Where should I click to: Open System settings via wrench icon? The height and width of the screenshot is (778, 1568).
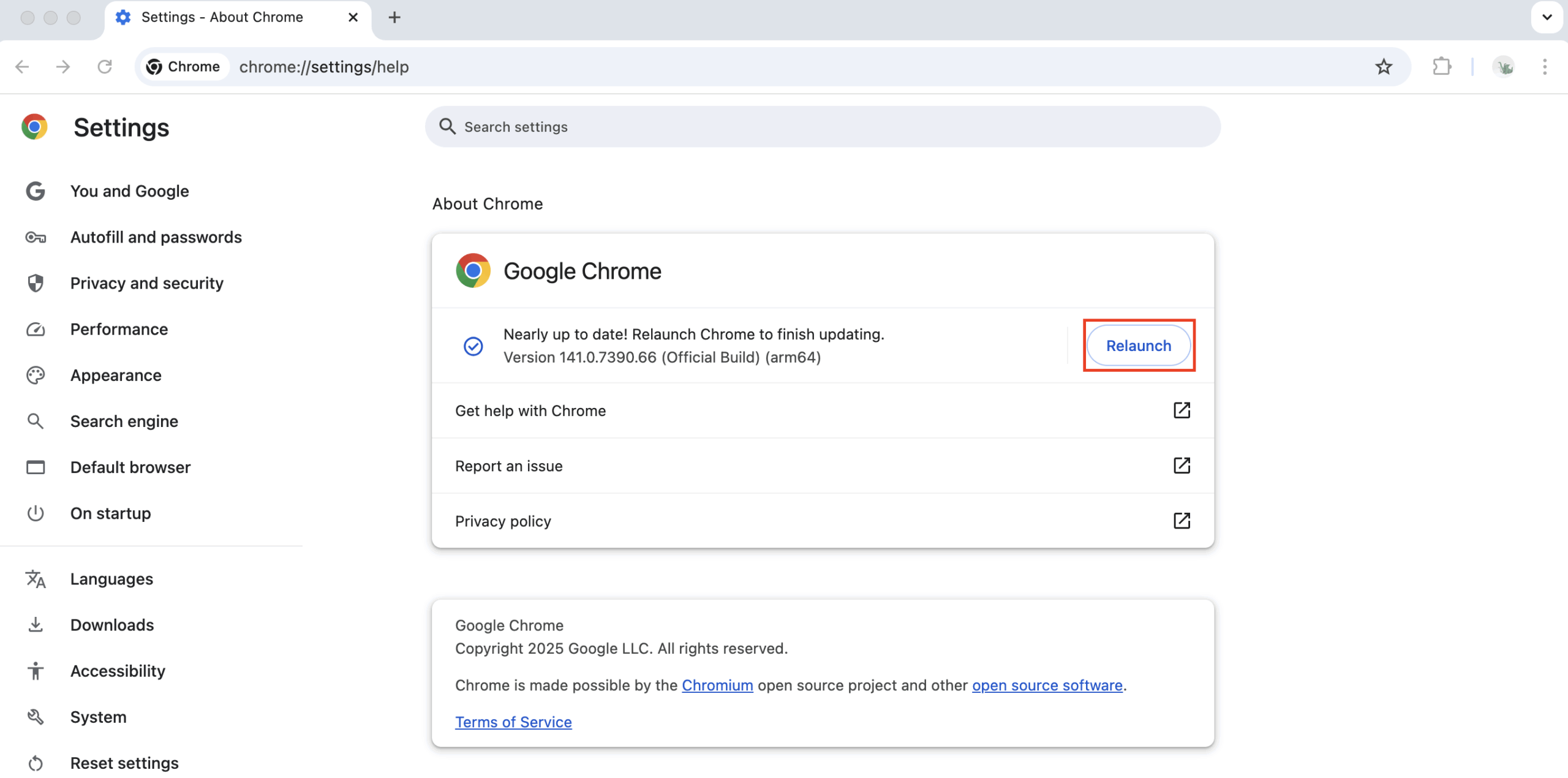click(x=35, y=716)
